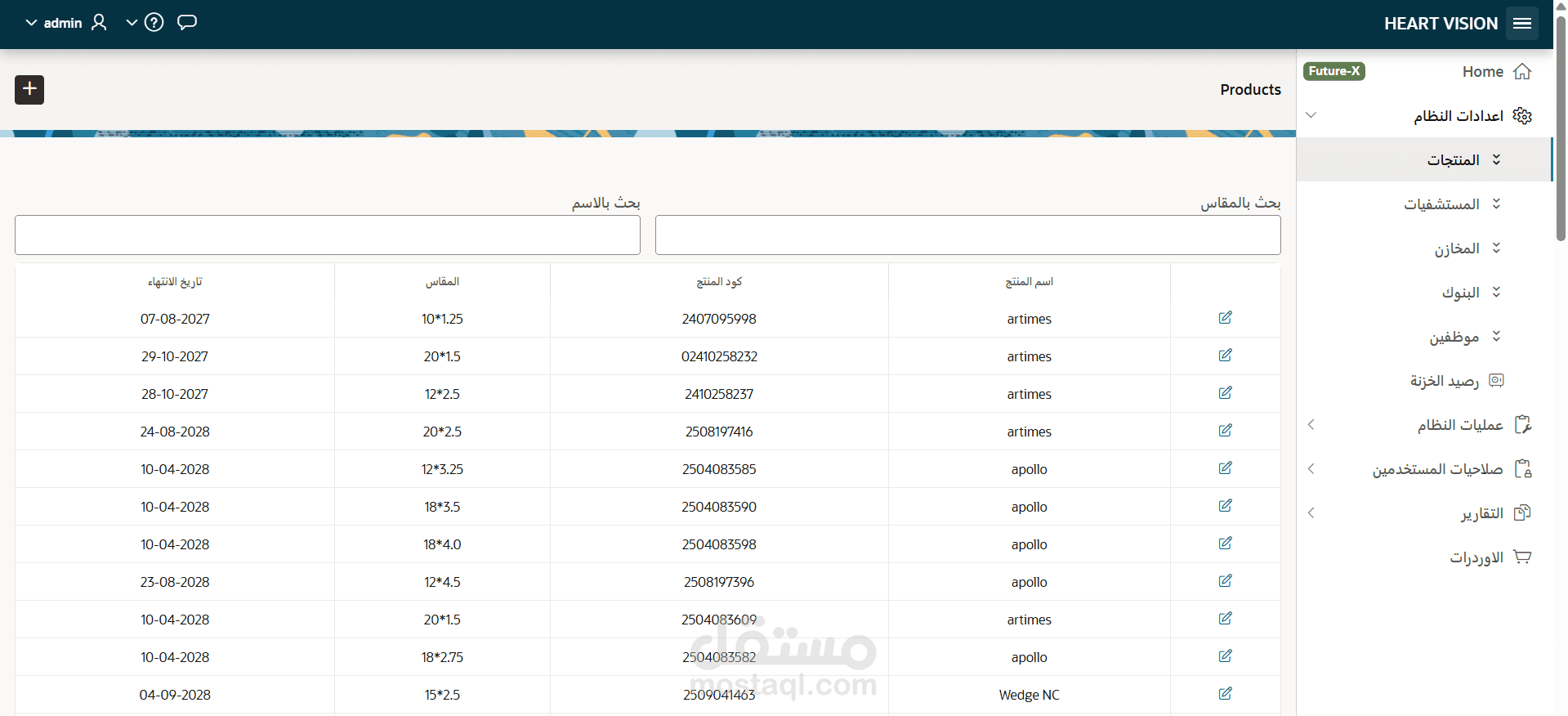Screen dimensions: 1568x716
Task: Expand the صلاحيات المستخدمين section chevron
Action: tap(1311, 468)
